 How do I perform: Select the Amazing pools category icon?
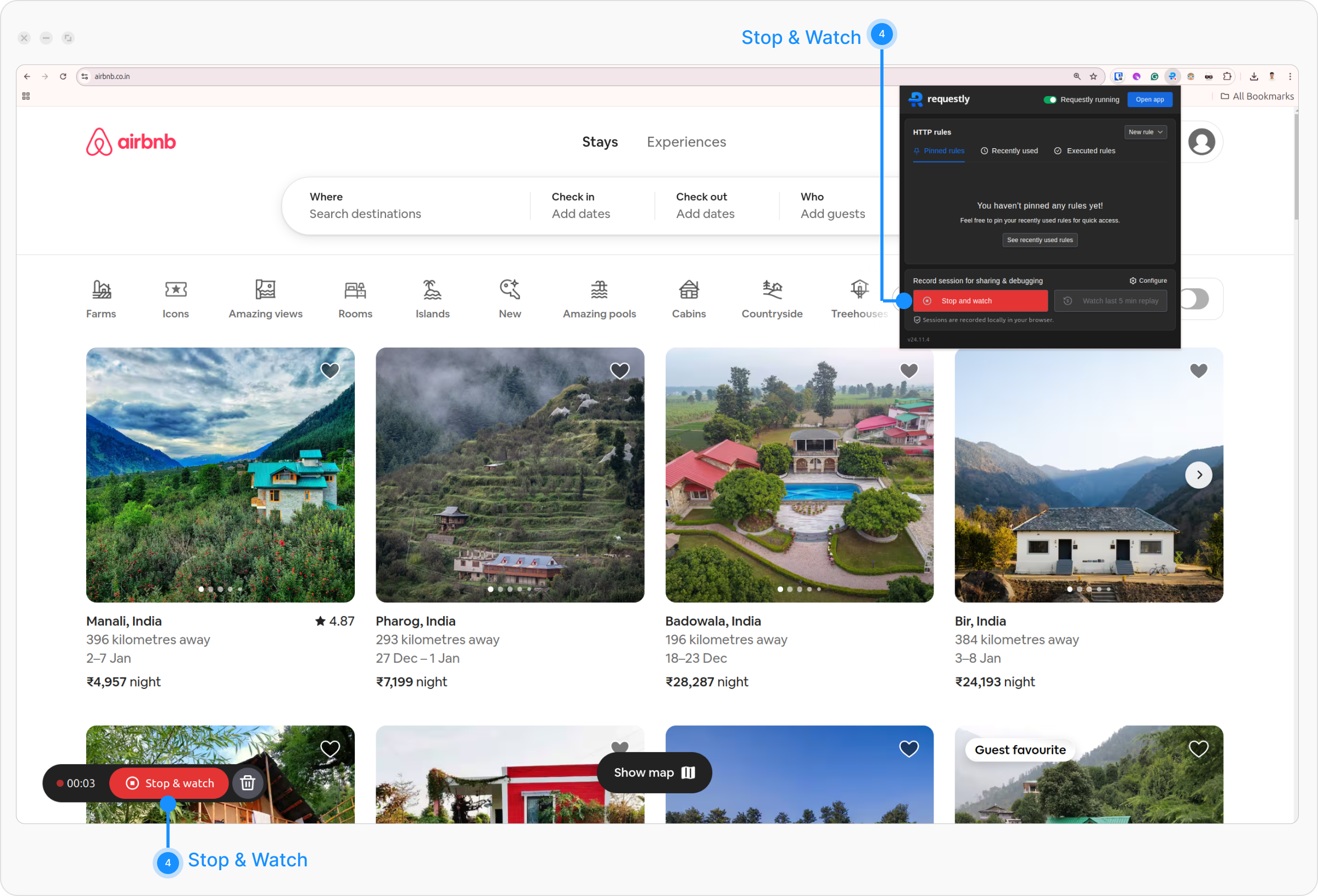click(599, 290)
